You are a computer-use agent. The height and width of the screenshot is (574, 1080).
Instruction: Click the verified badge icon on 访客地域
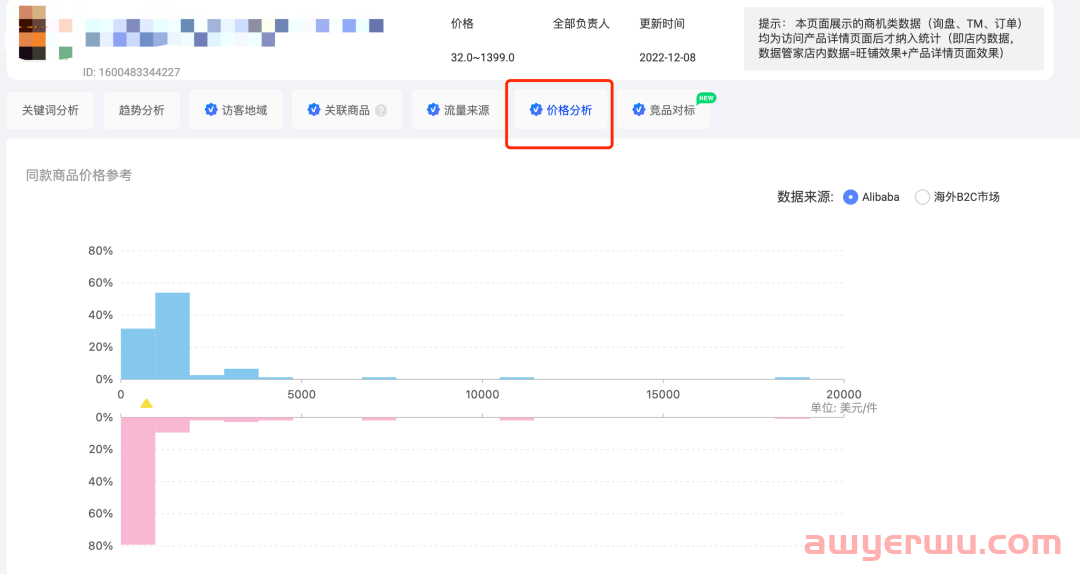click(211, 110)
